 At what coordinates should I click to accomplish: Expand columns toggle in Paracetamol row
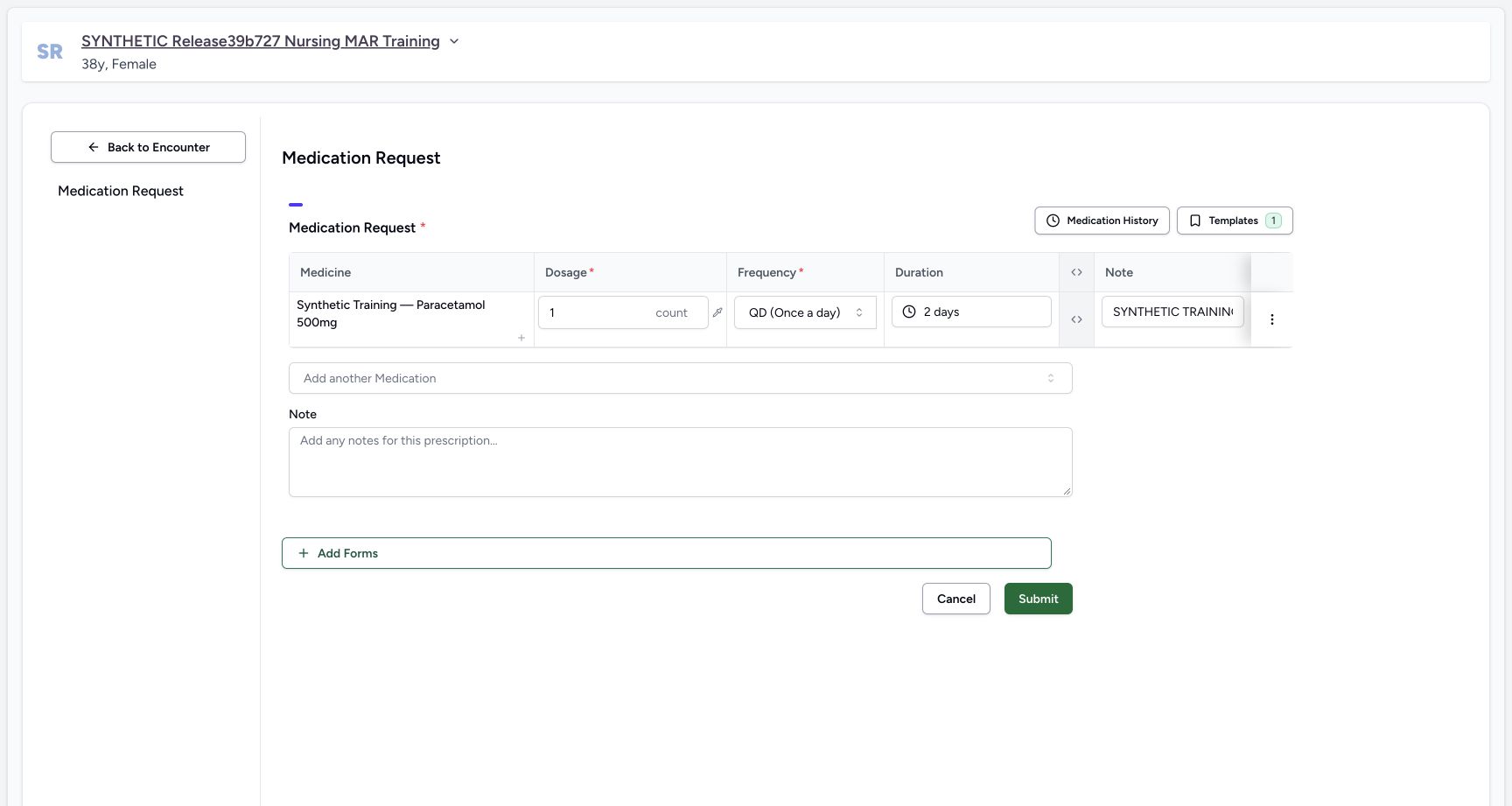tap(1076, 319)
